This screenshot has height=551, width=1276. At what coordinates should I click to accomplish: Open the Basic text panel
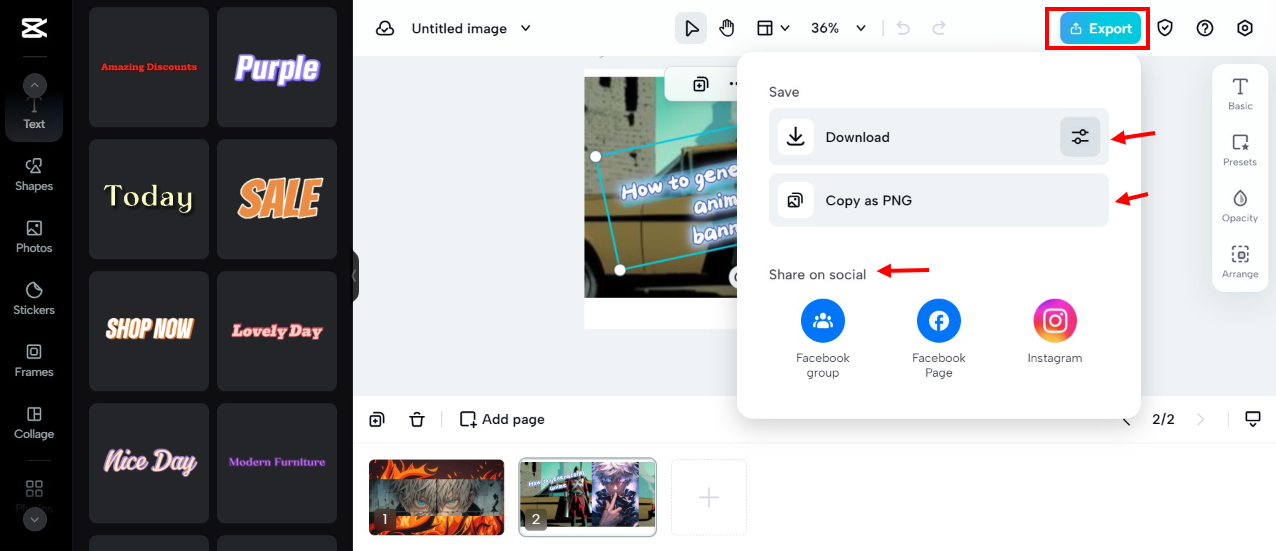point(1240,94)
